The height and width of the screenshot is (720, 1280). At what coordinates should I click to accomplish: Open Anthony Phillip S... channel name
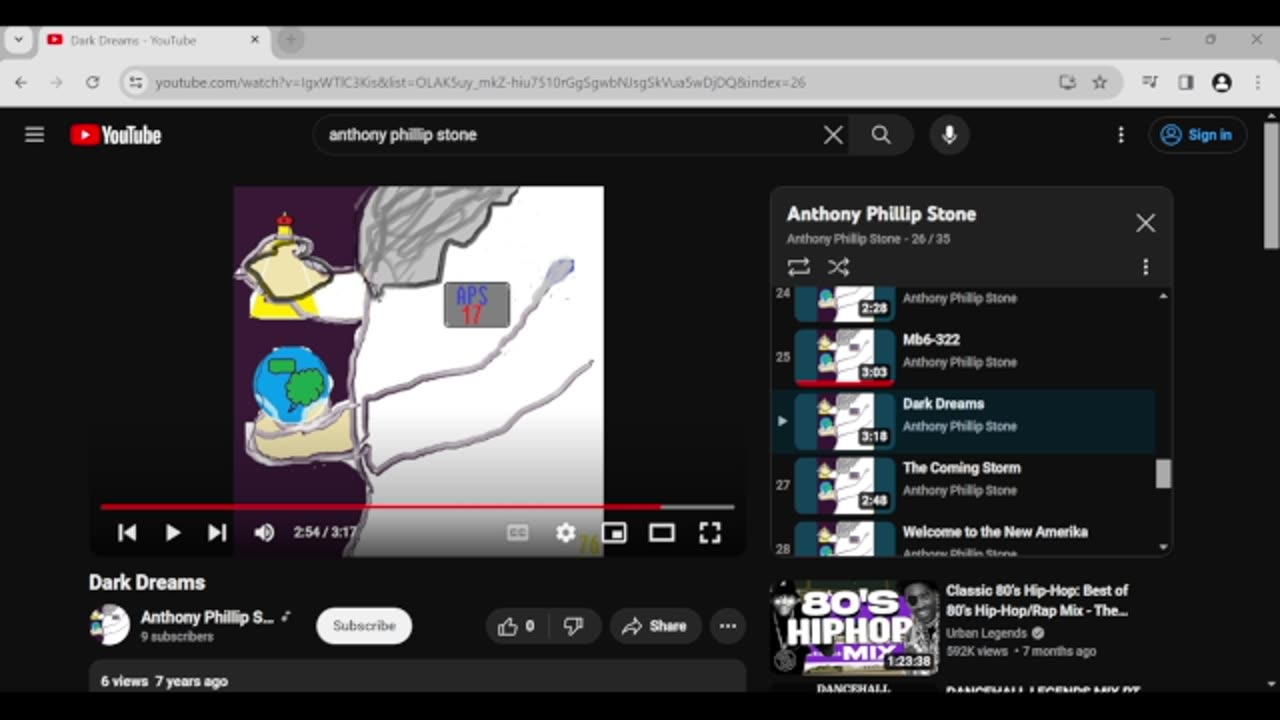207,617
